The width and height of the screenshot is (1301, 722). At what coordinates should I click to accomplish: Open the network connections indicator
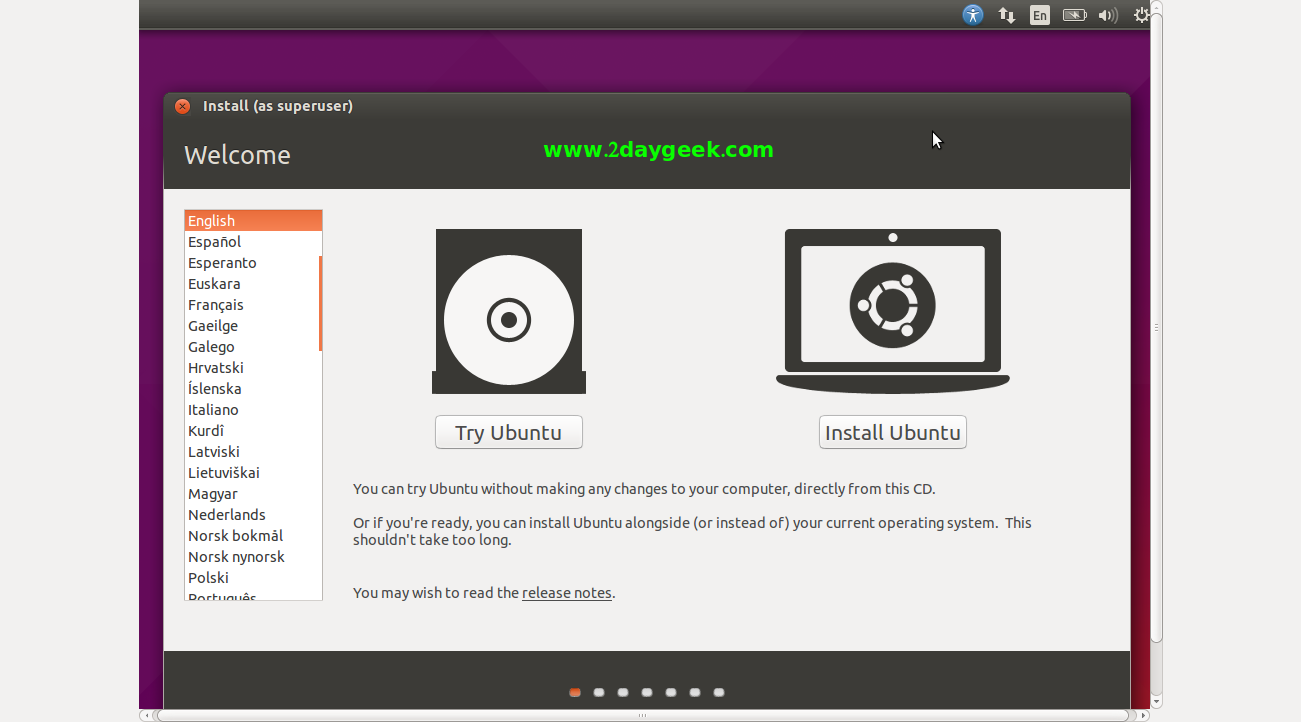[x=1007, y=15]
